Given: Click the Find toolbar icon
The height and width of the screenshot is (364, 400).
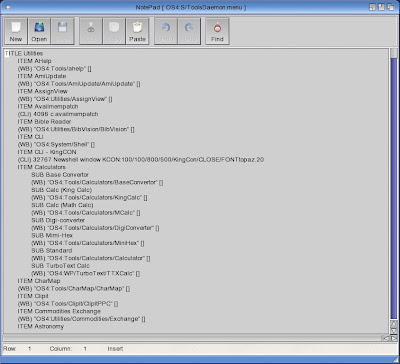Looking at the screenshot, I should [x=217, y=31].
